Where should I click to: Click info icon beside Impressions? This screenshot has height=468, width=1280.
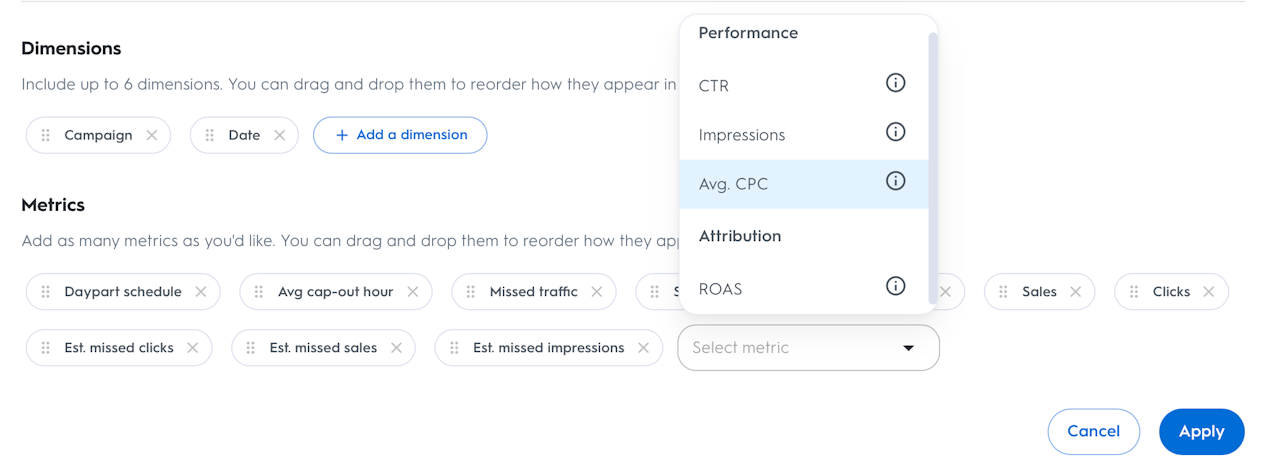click(x=895, y=132)
